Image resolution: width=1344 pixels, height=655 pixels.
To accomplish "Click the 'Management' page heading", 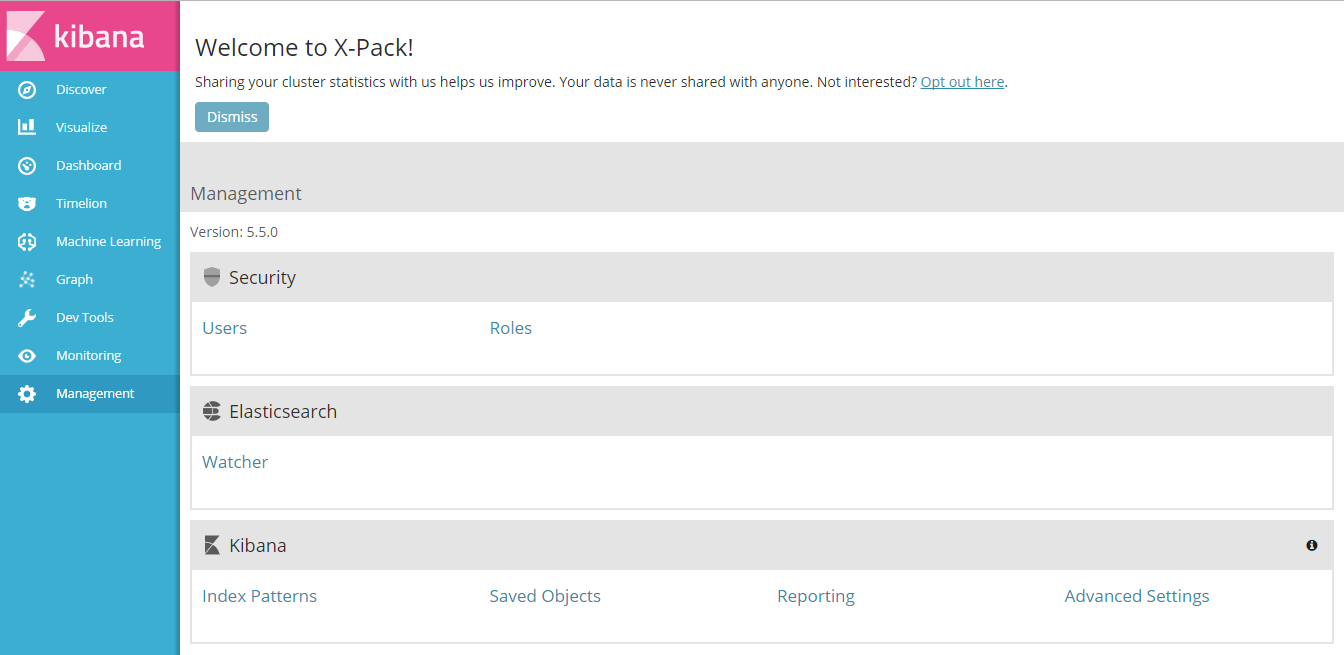I will (x=246, y=194).
